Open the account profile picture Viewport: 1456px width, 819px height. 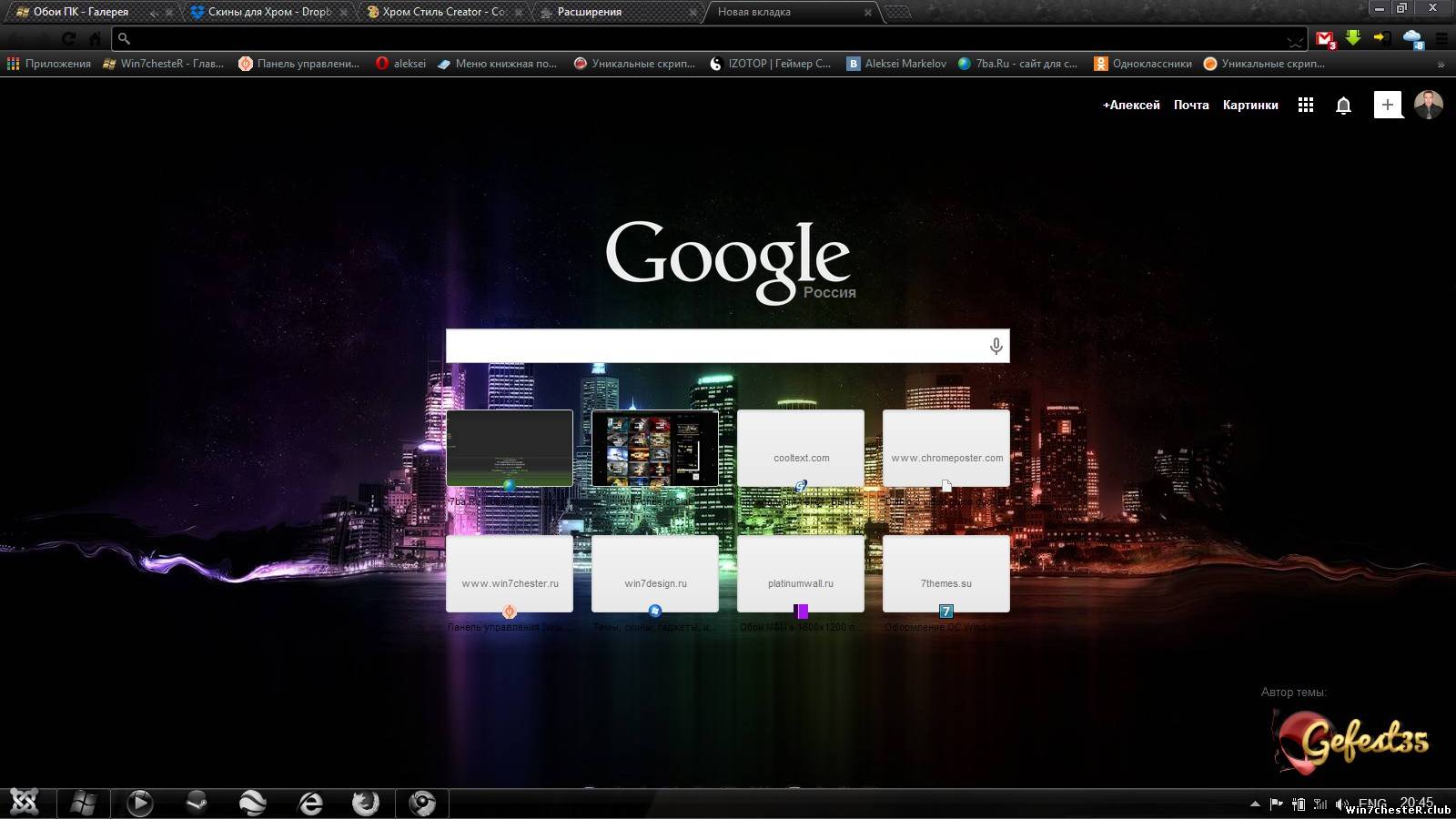(x=1428, y=105)
